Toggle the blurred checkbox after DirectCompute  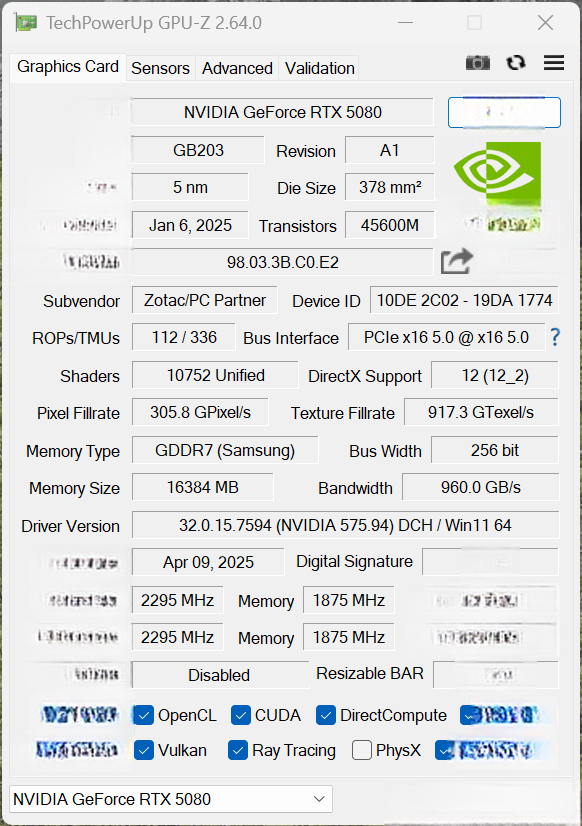click(469, 715)
